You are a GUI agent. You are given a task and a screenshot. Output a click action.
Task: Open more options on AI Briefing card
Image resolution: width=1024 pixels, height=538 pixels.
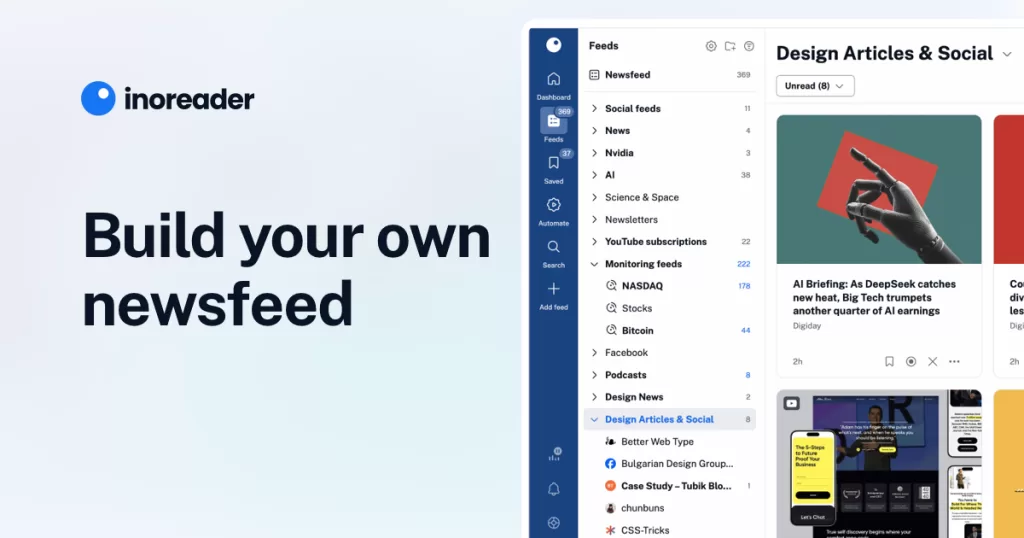(954, 361)
